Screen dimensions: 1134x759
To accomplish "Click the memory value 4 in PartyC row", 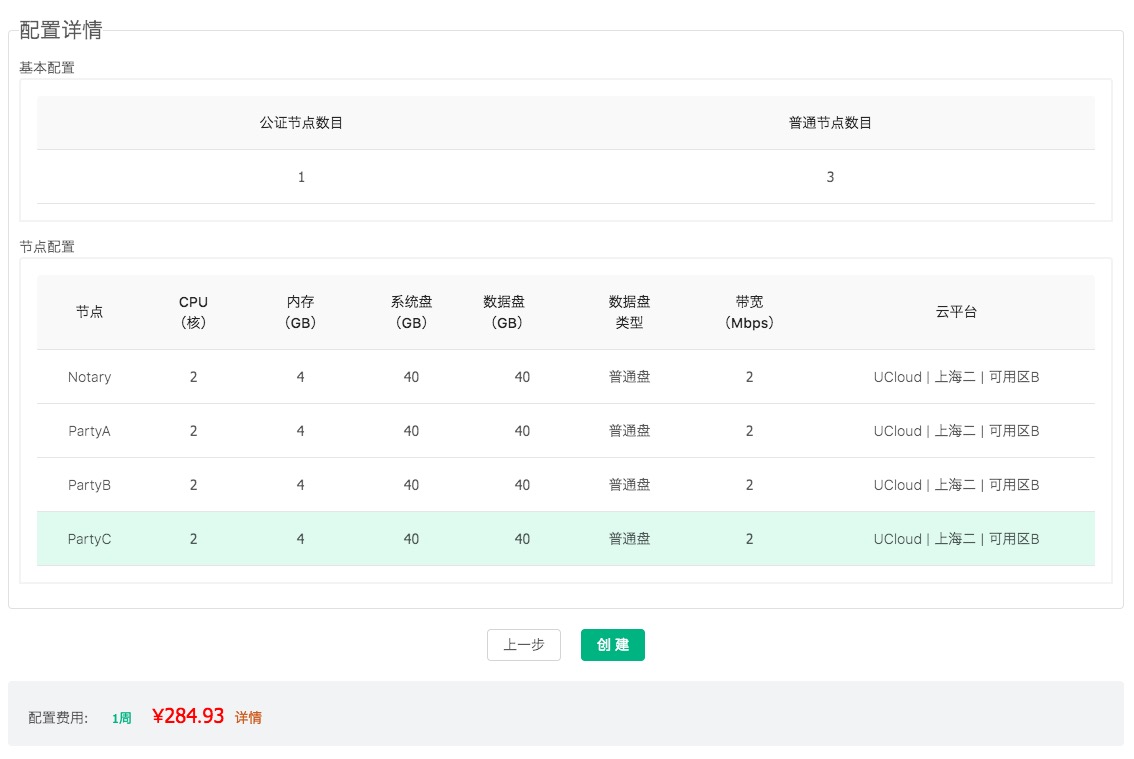I will point(300,539).
